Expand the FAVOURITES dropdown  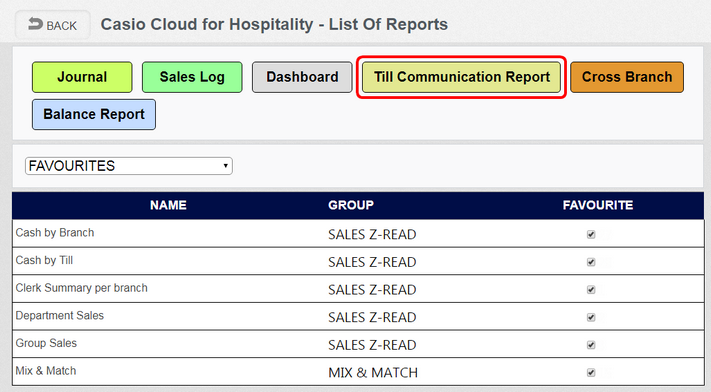click(x=129, y=166)
